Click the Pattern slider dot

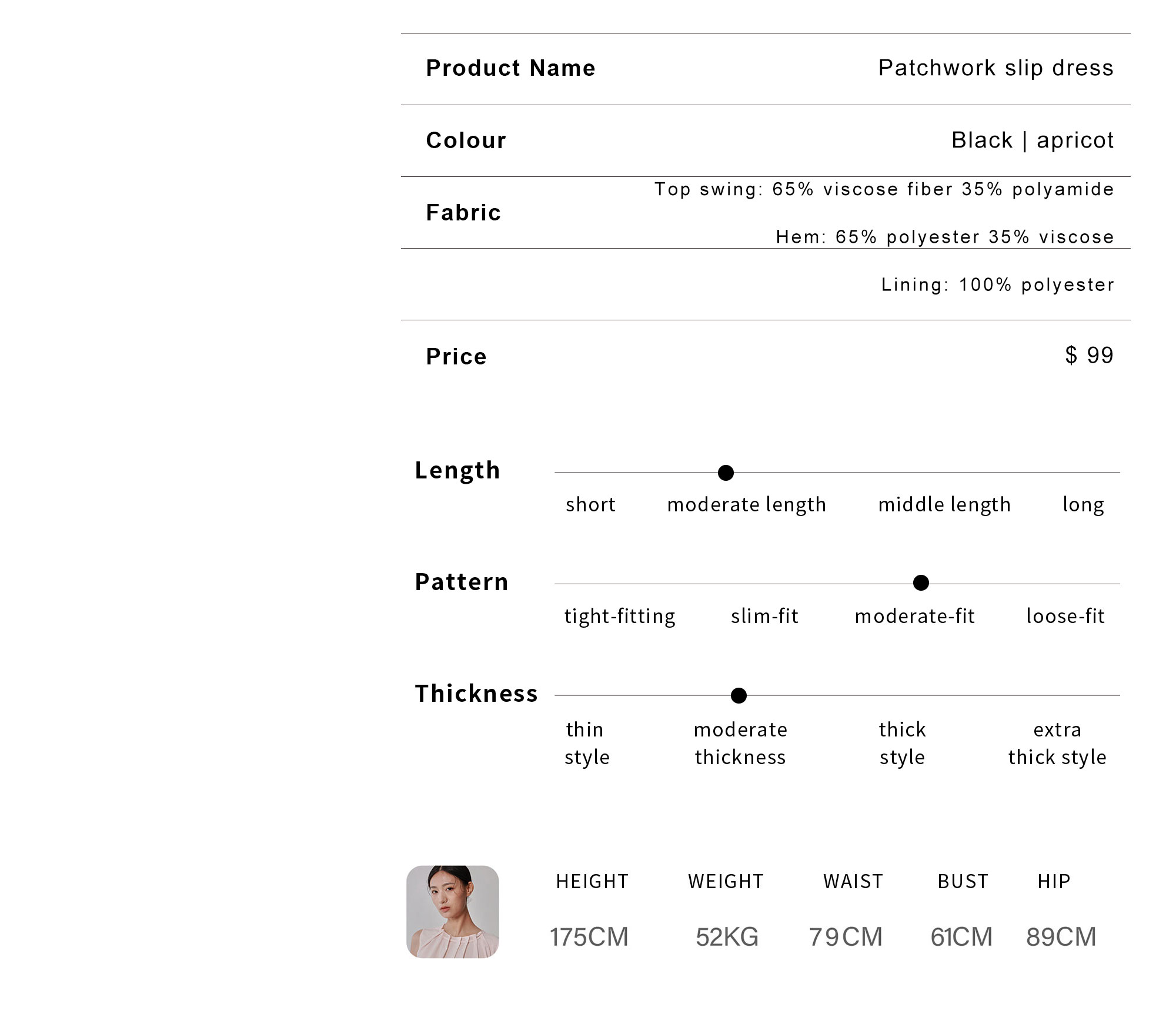[921, 582]
